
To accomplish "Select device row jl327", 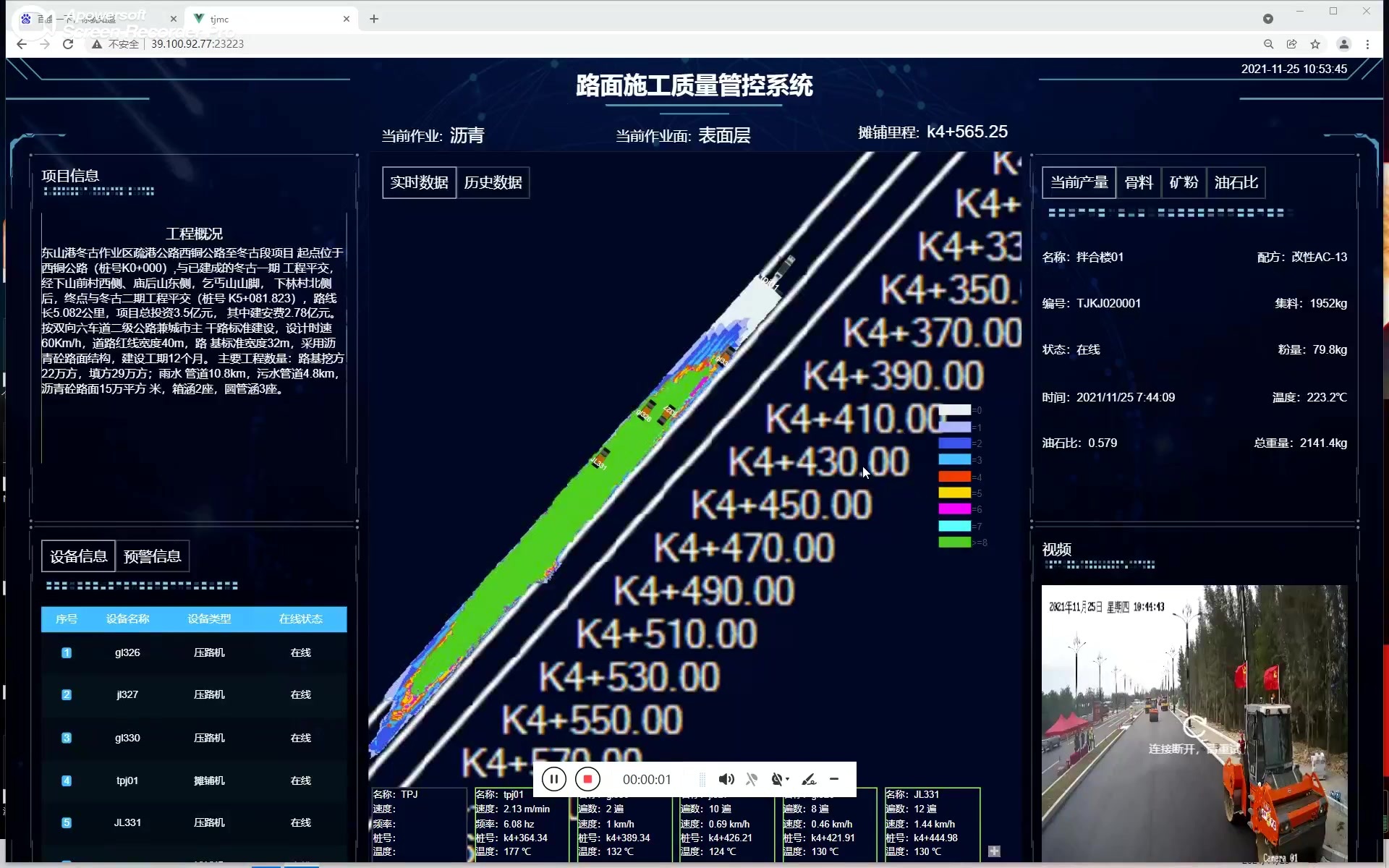I will point(194,694).
